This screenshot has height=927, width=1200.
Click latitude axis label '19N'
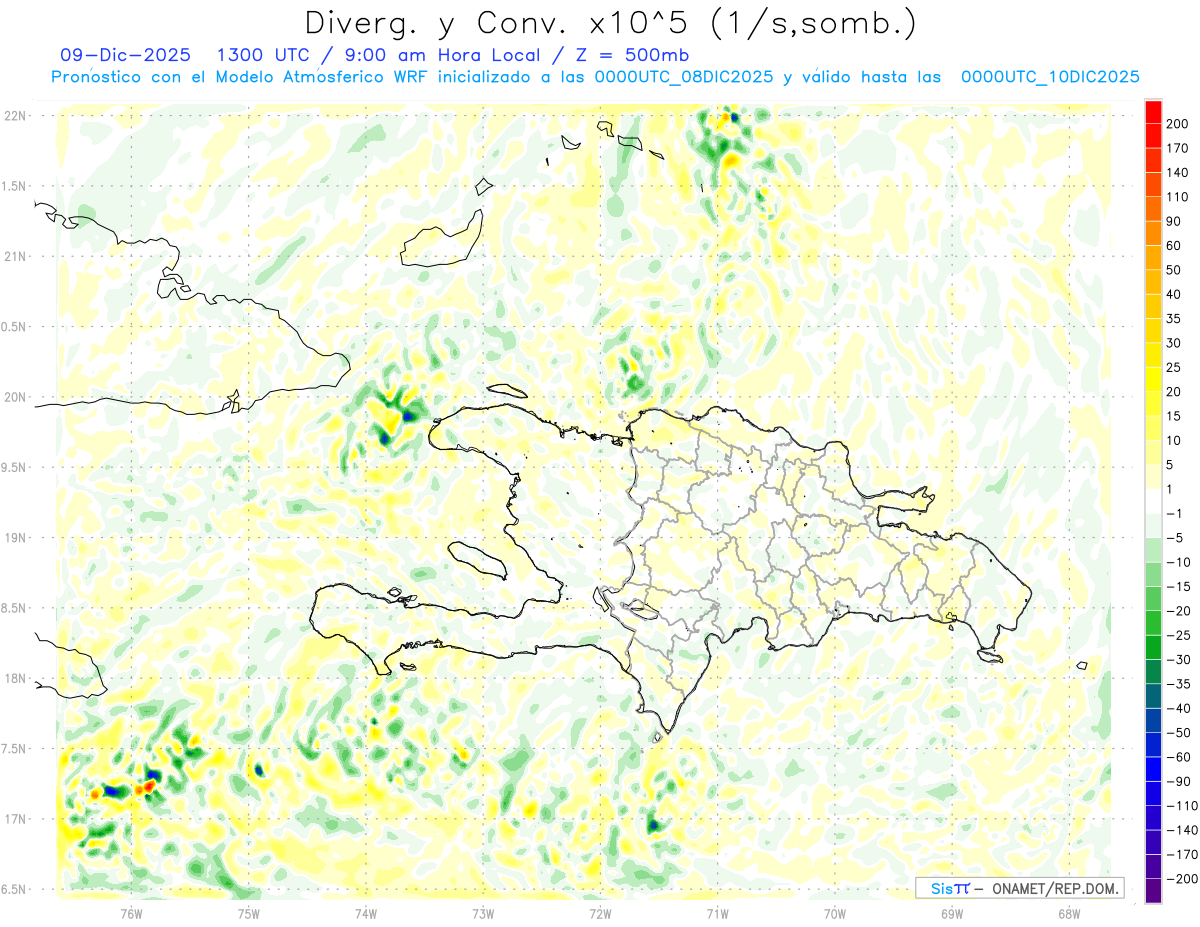coord(16,538)
